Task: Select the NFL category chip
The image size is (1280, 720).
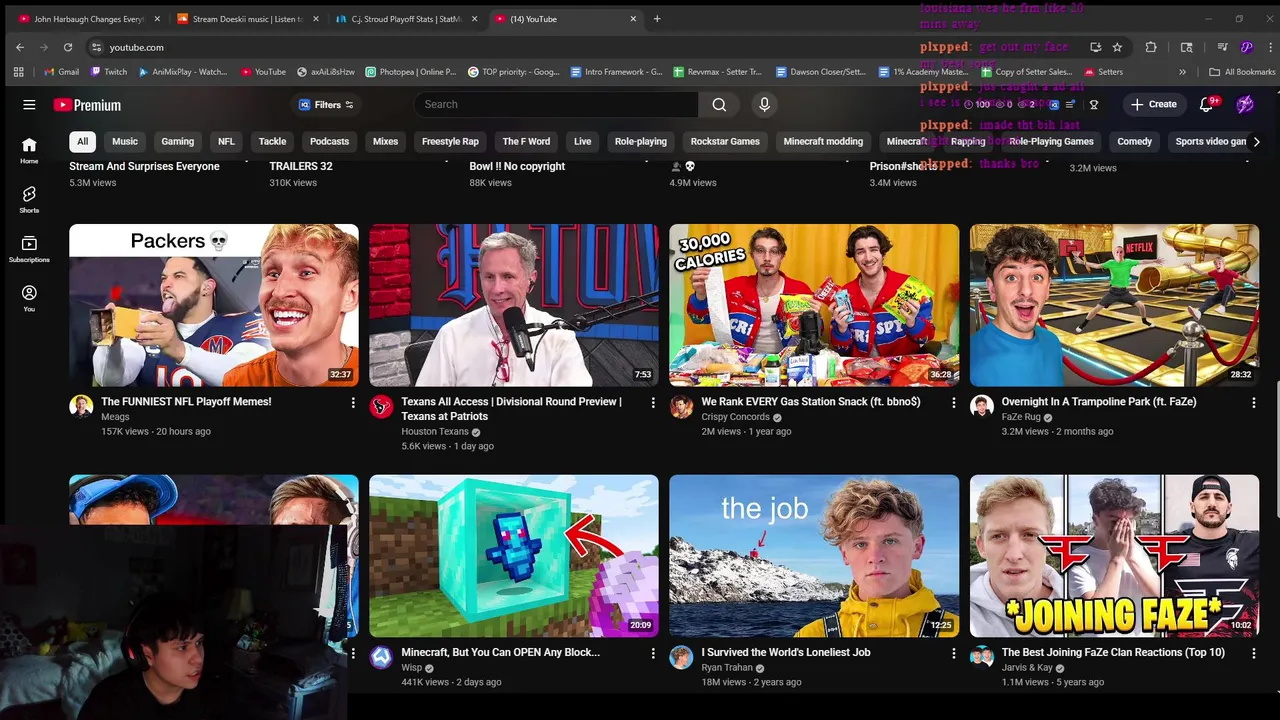Action: (x=226, y=141)
